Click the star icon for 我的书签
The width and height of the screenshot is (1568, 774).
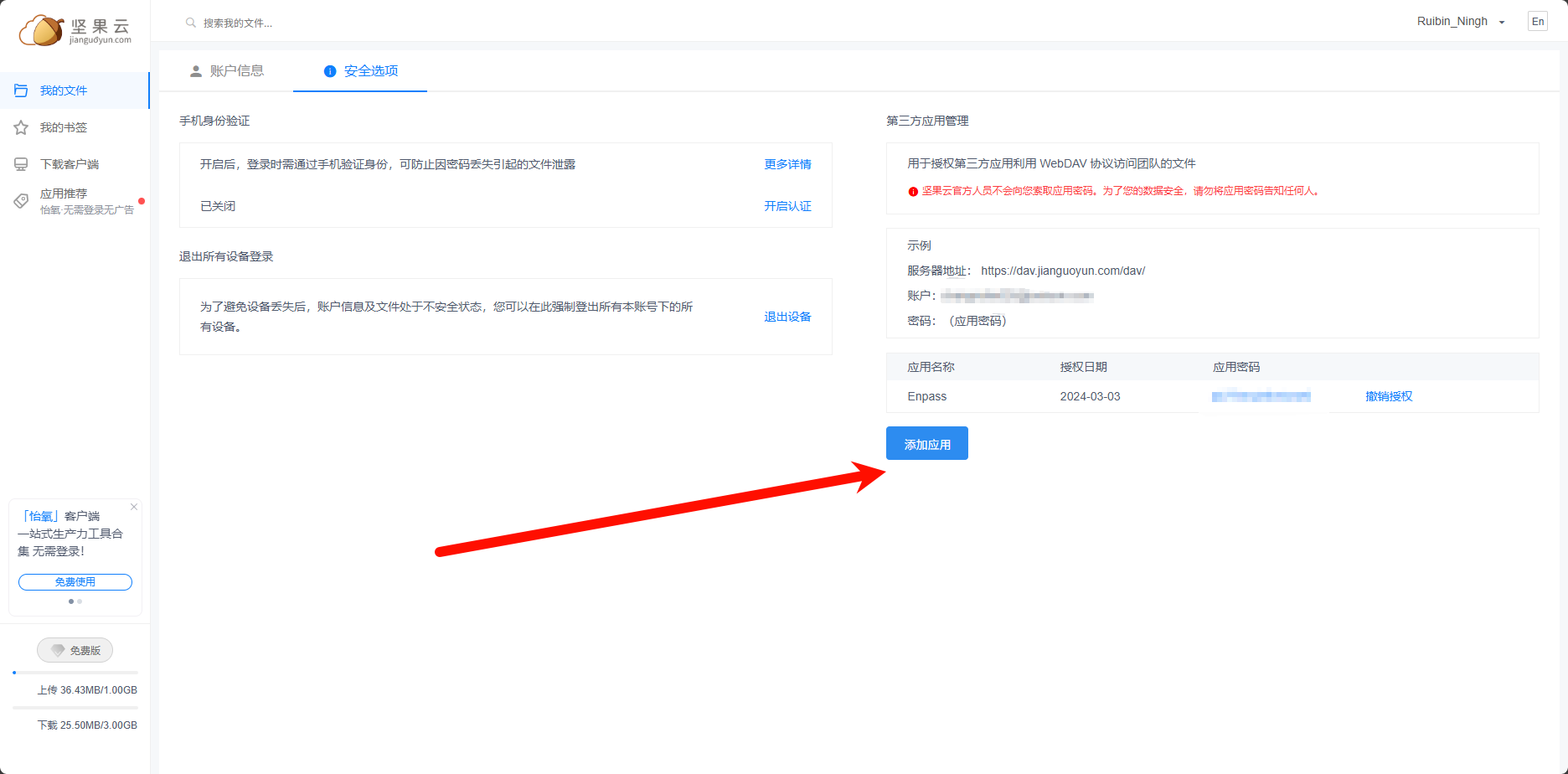click(21, 127)
